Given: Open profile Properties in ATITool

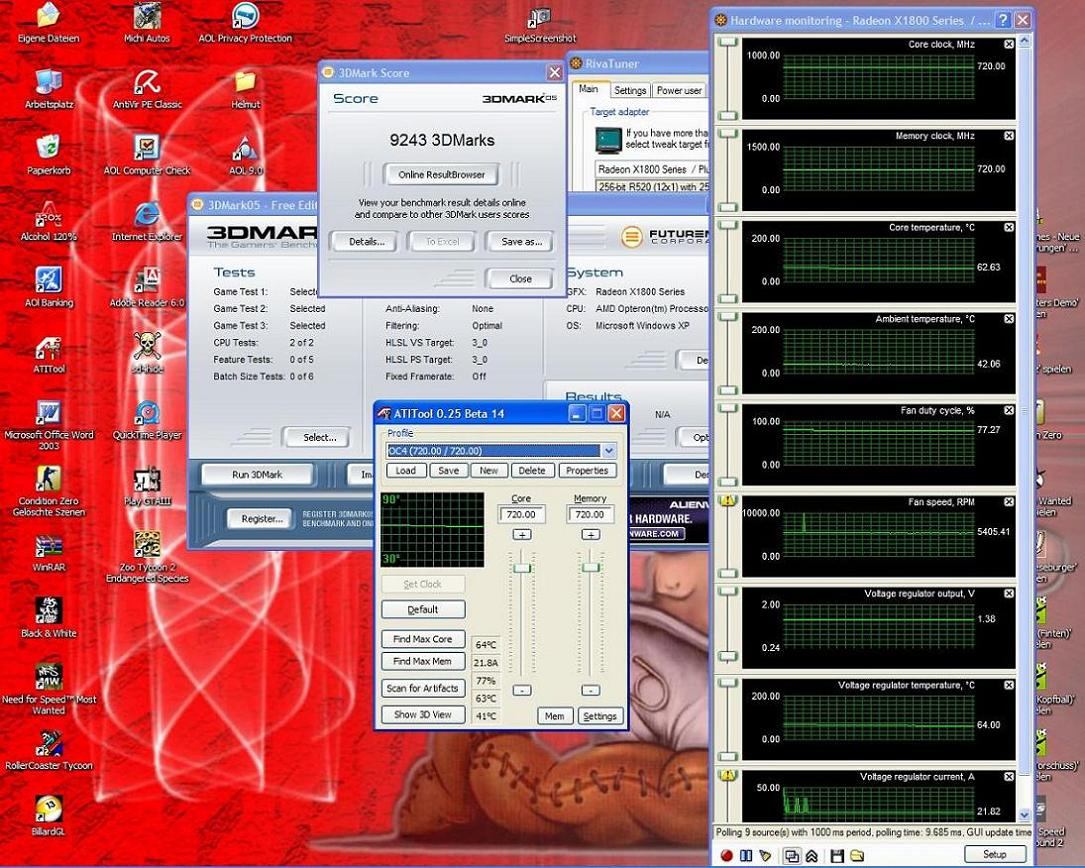Looking at the screenshot, I should click(x=587, y=471).
